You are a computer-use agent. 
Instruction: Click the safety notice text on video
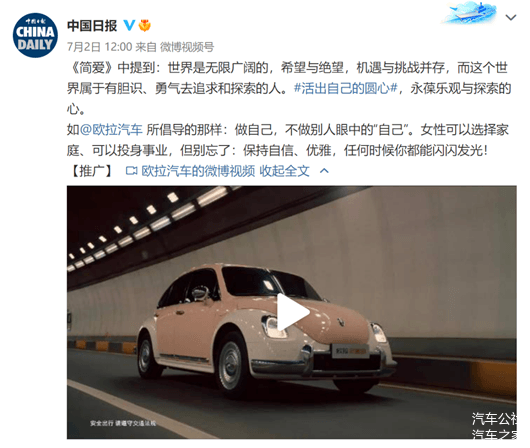[x=123, y=423]
